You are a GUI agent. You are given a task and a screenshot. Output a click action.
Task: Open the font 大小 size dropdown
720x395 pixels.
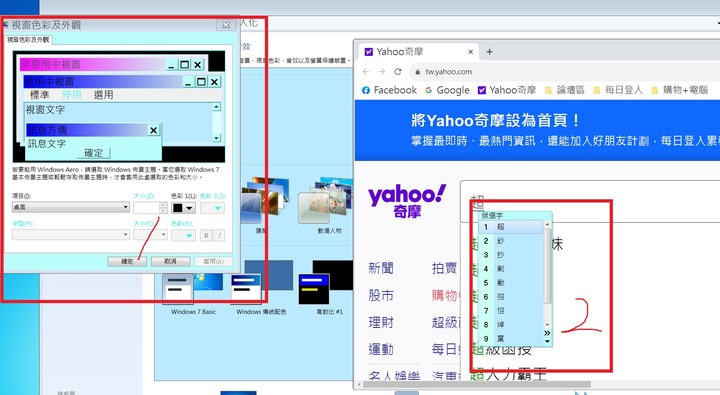pos(150,235)
